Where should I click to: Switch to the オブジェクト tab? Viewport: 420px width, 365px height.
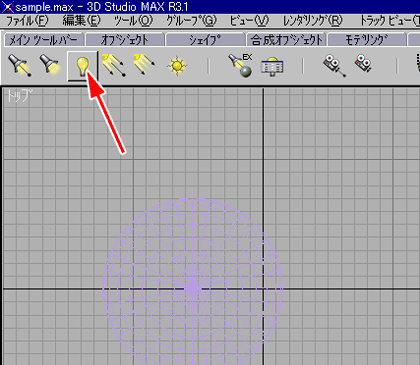pyautogui.click(x=125, y=40)
